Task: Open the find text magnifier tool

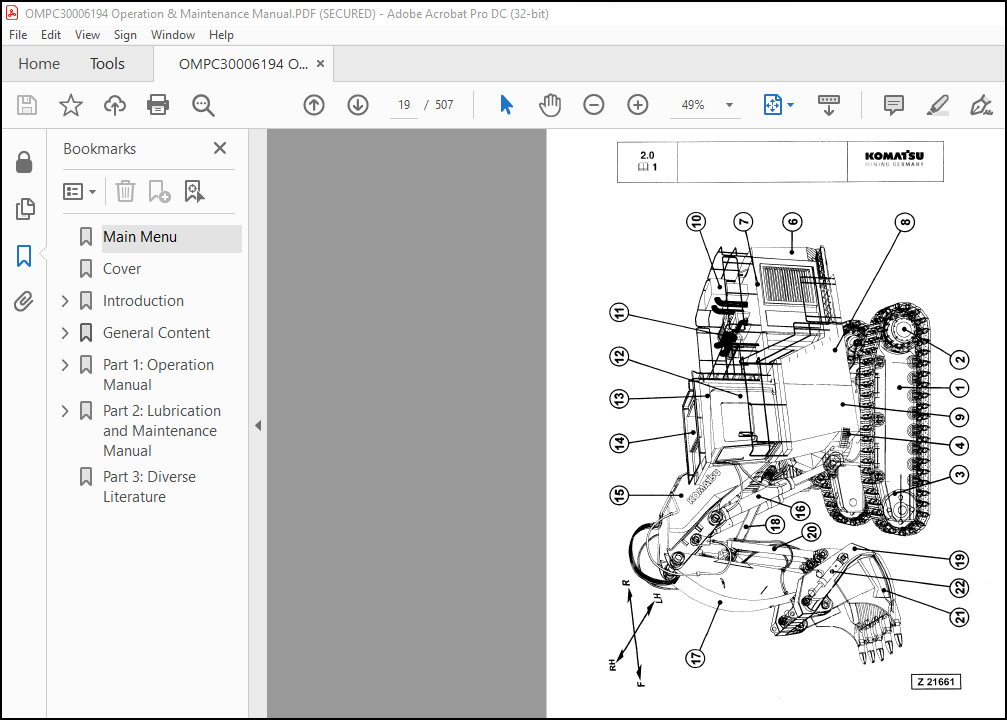Action: point(203,105)
